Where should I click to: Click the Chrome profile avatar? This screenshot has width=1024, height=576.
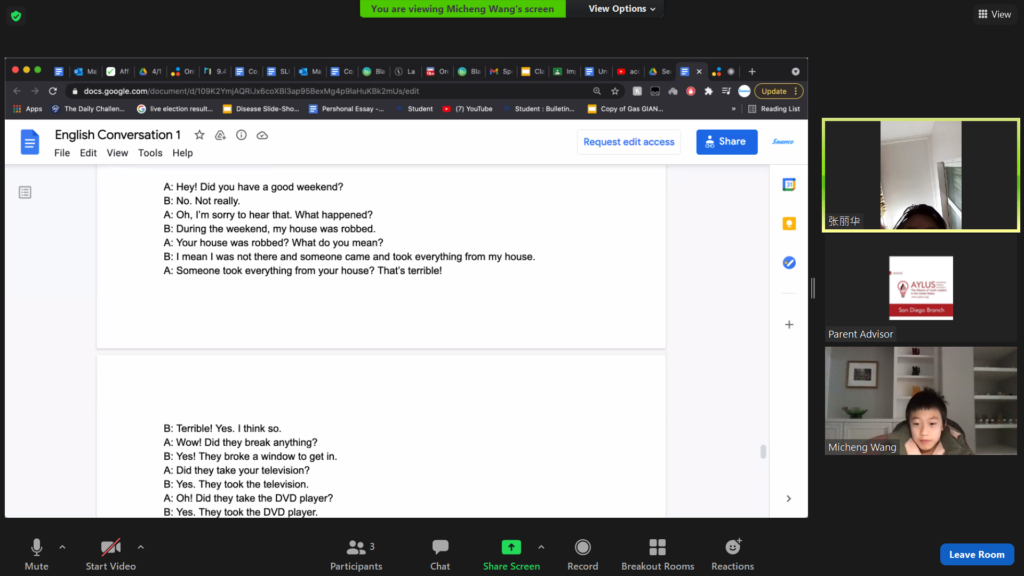pos(744,91)
